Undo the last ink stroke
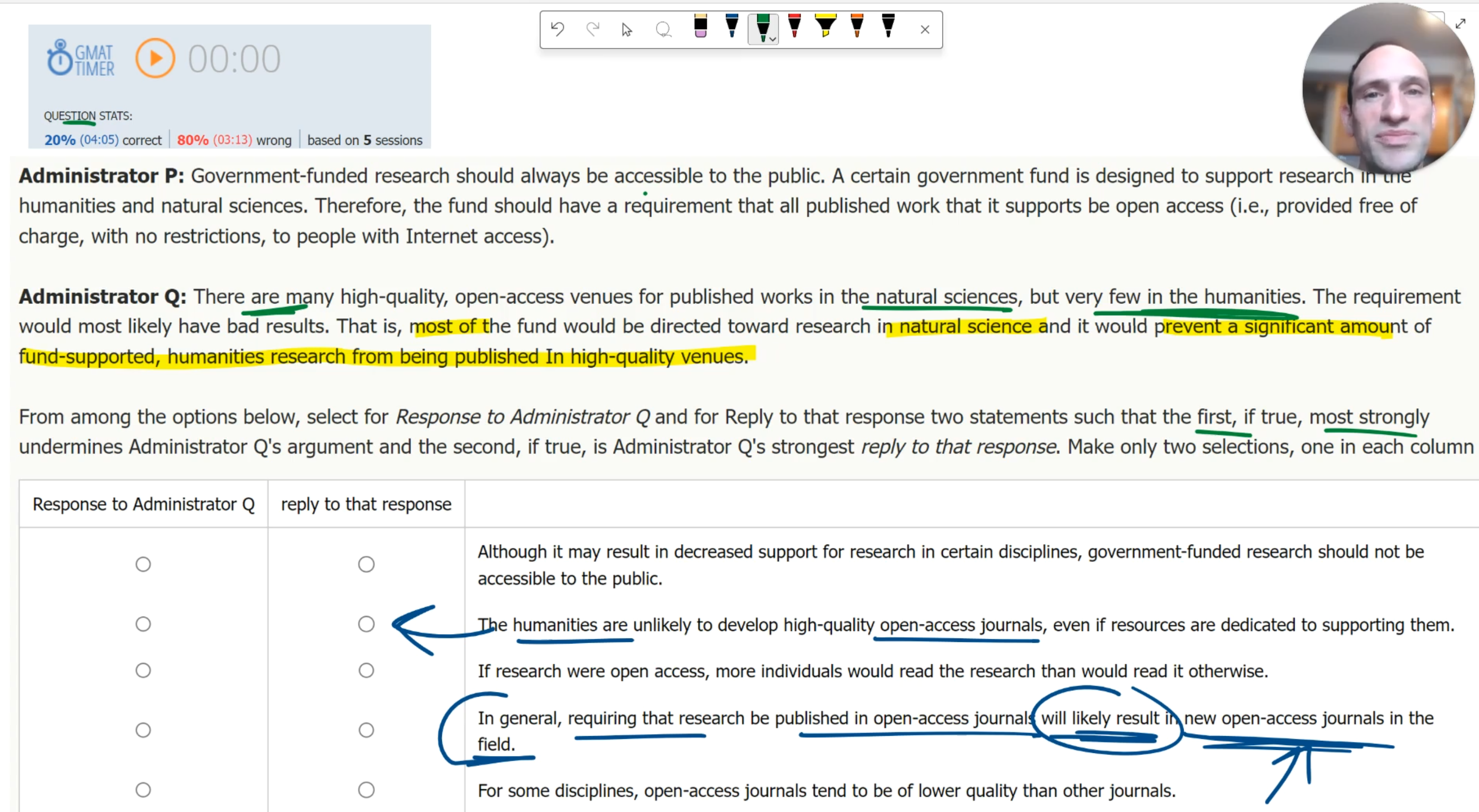The image size is (1479, 812). (x=558, y=29)
